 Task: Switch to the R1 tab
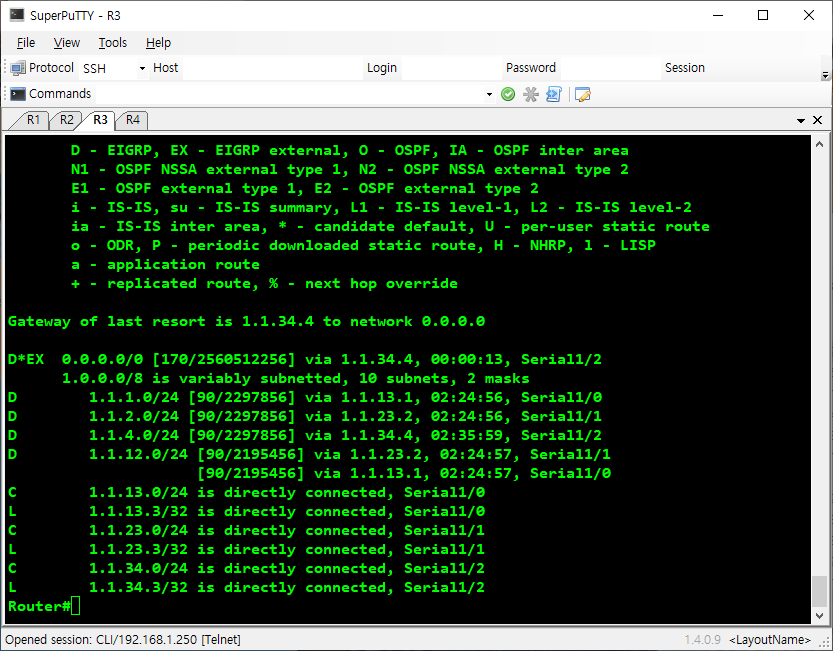pos(33,120)
